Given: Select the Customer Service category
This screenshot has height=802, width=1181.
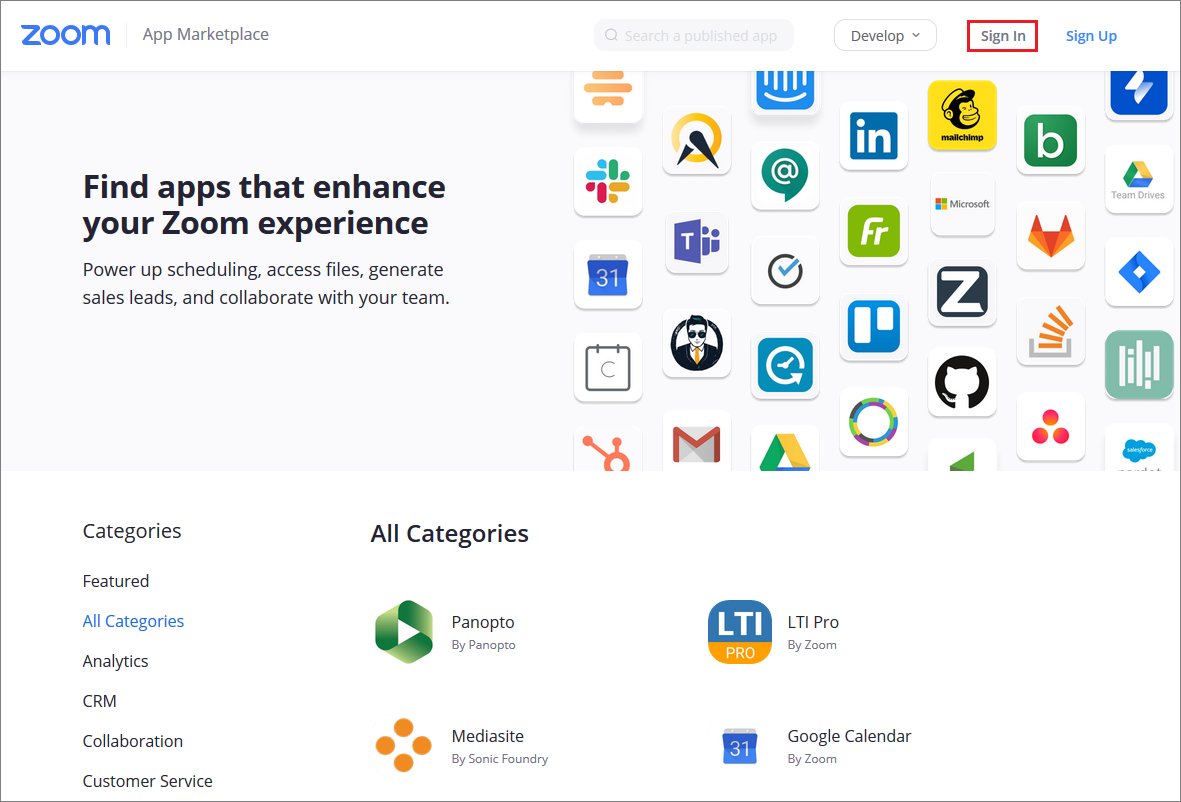Looking at the screenshot, I should 148,781.
